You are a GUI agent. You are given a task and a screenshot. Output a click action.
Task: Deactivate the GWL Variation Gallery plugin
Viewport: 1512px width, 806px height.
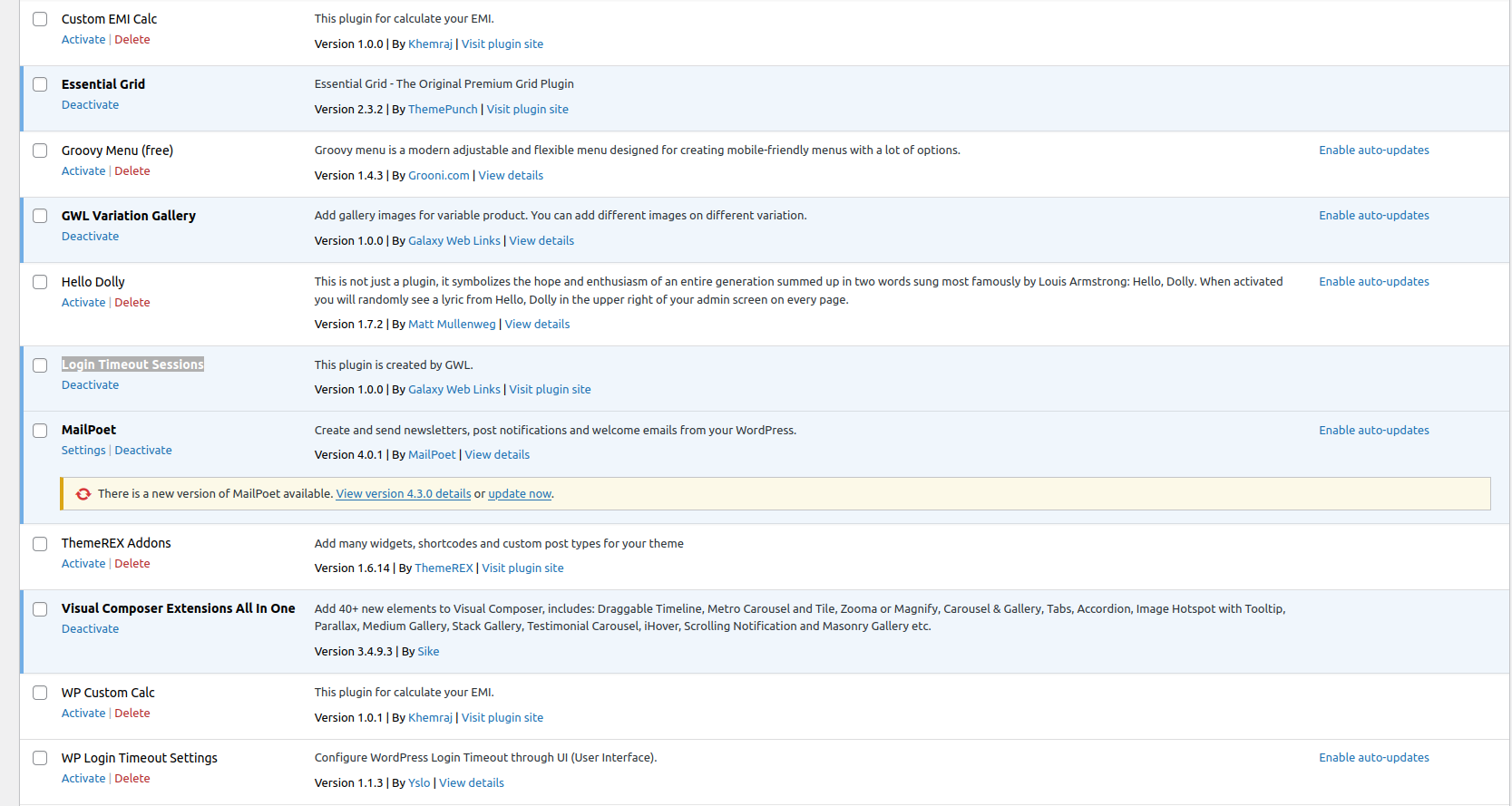pos(90,237)
